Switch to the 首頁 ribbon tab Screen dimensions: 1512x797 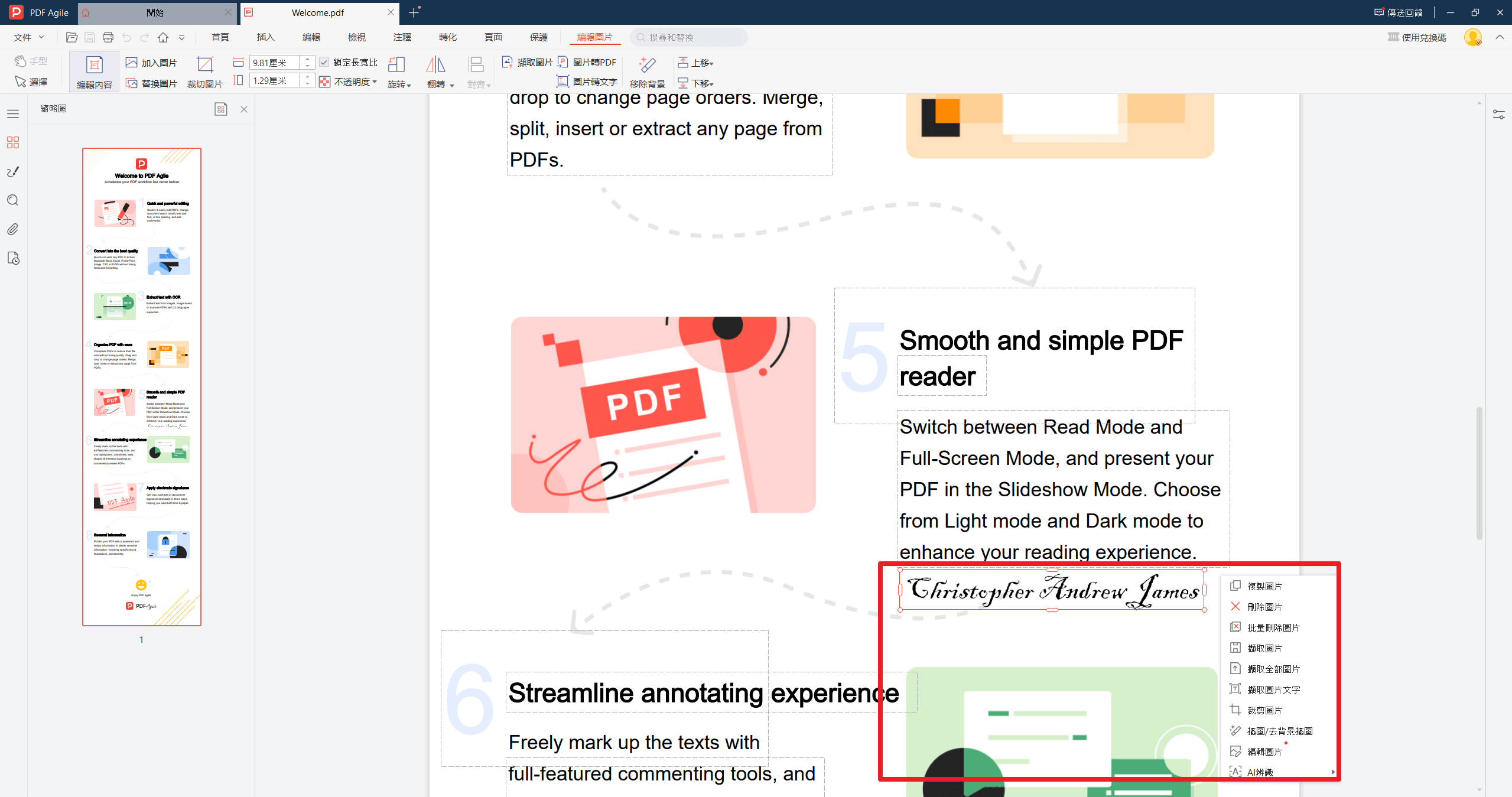(x=220, y=37)
